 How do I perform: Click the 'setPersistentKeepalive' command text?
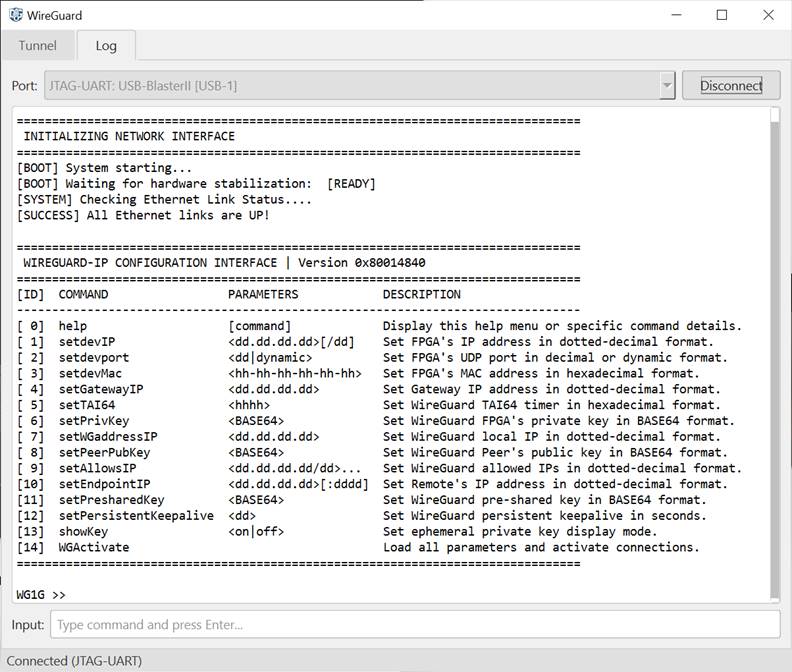[x=136, y=515]
